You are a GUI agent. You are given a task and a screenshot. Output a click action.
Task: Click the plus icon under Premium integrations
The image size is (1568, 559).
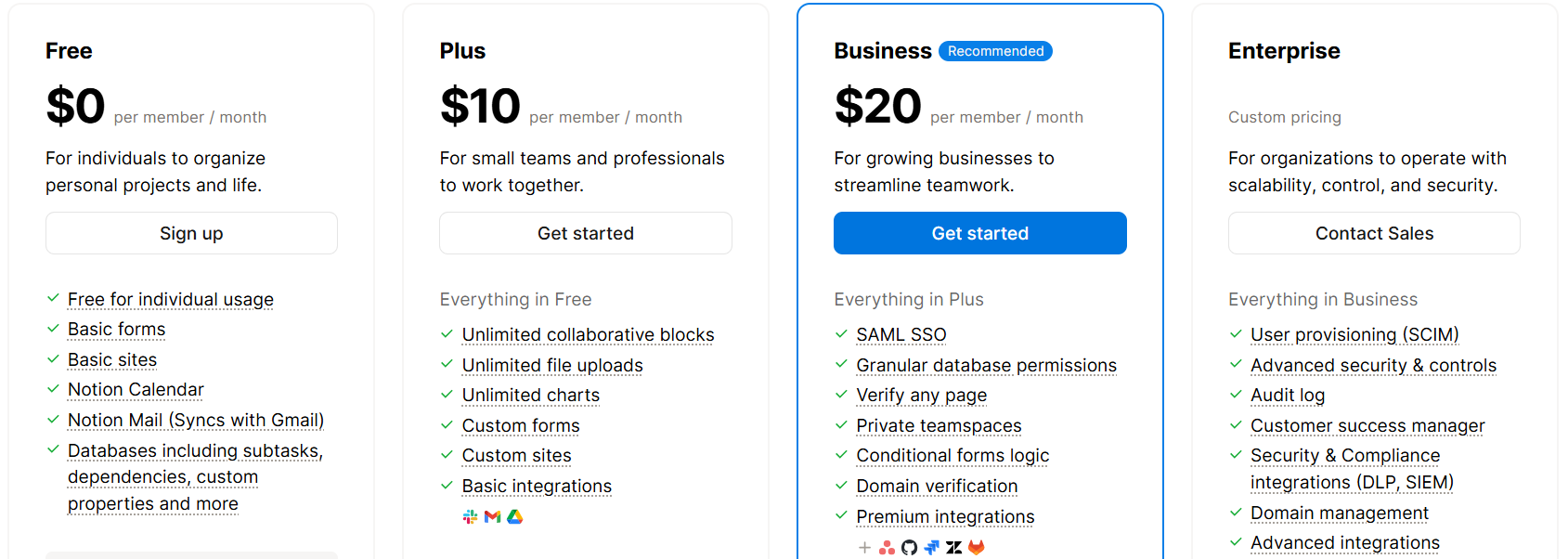(864, 548)
